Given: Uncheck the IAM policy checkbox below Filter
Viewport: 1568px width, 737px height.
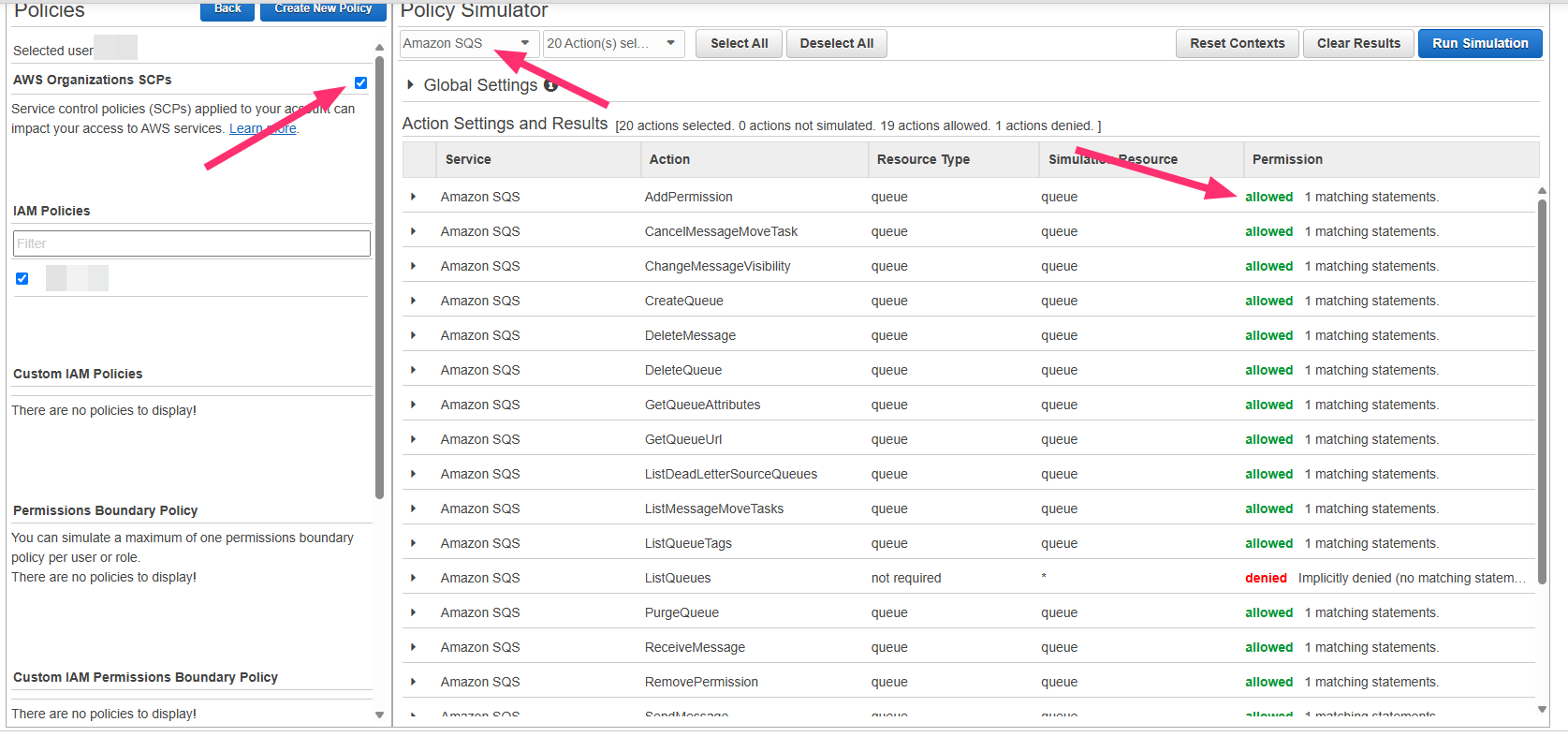Looking at the screenshot, I should [22, 278].
